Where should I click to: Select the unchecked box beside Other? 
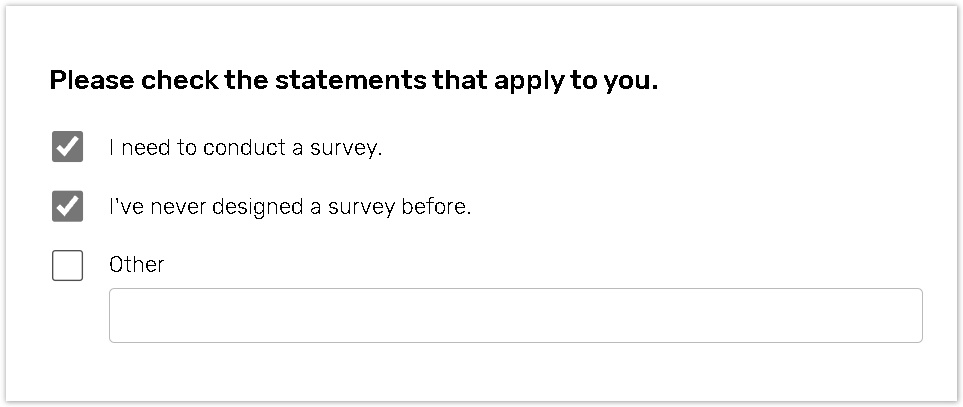[67, 265]
